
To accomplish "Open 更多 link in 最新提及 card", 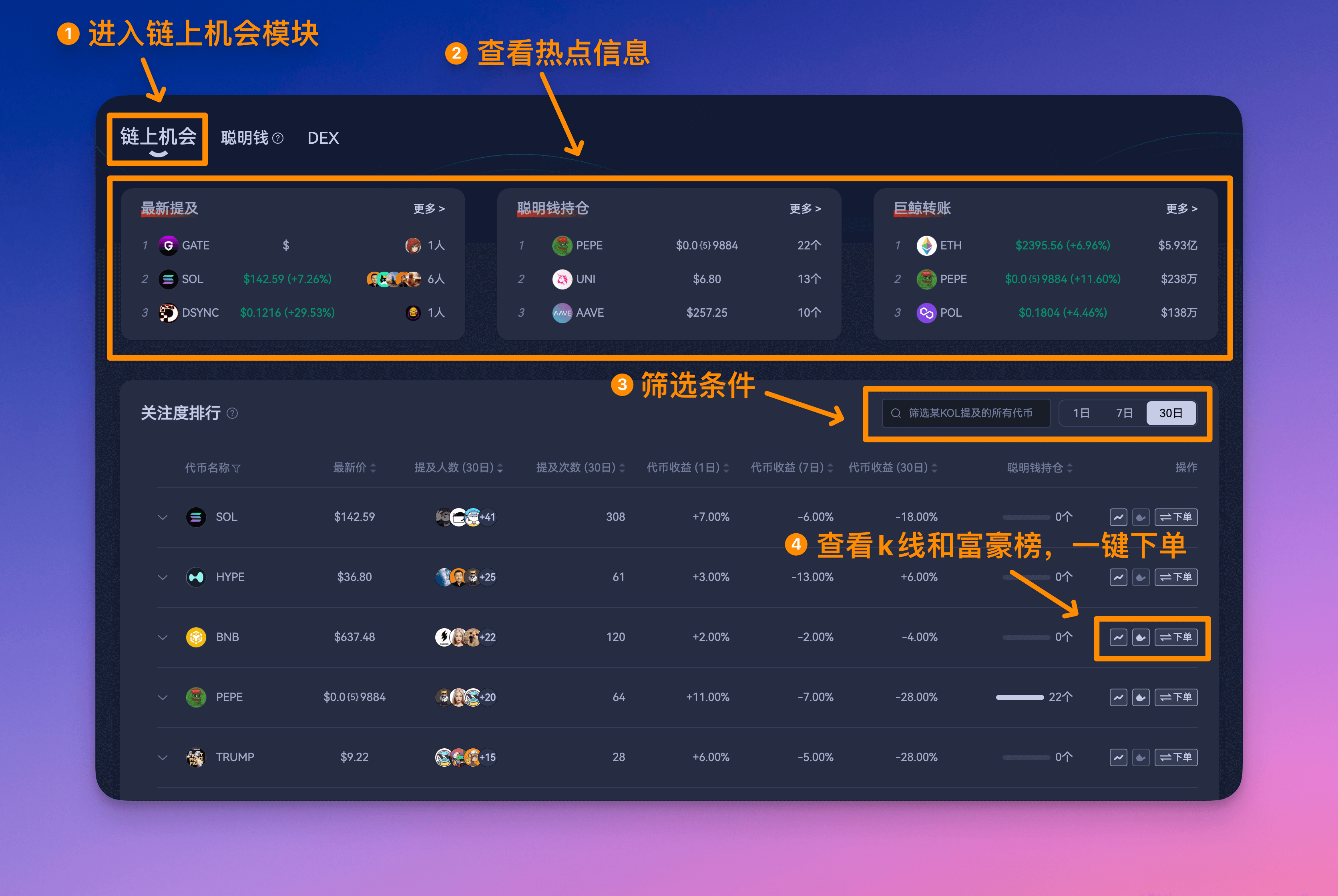I will pos(429,209).
